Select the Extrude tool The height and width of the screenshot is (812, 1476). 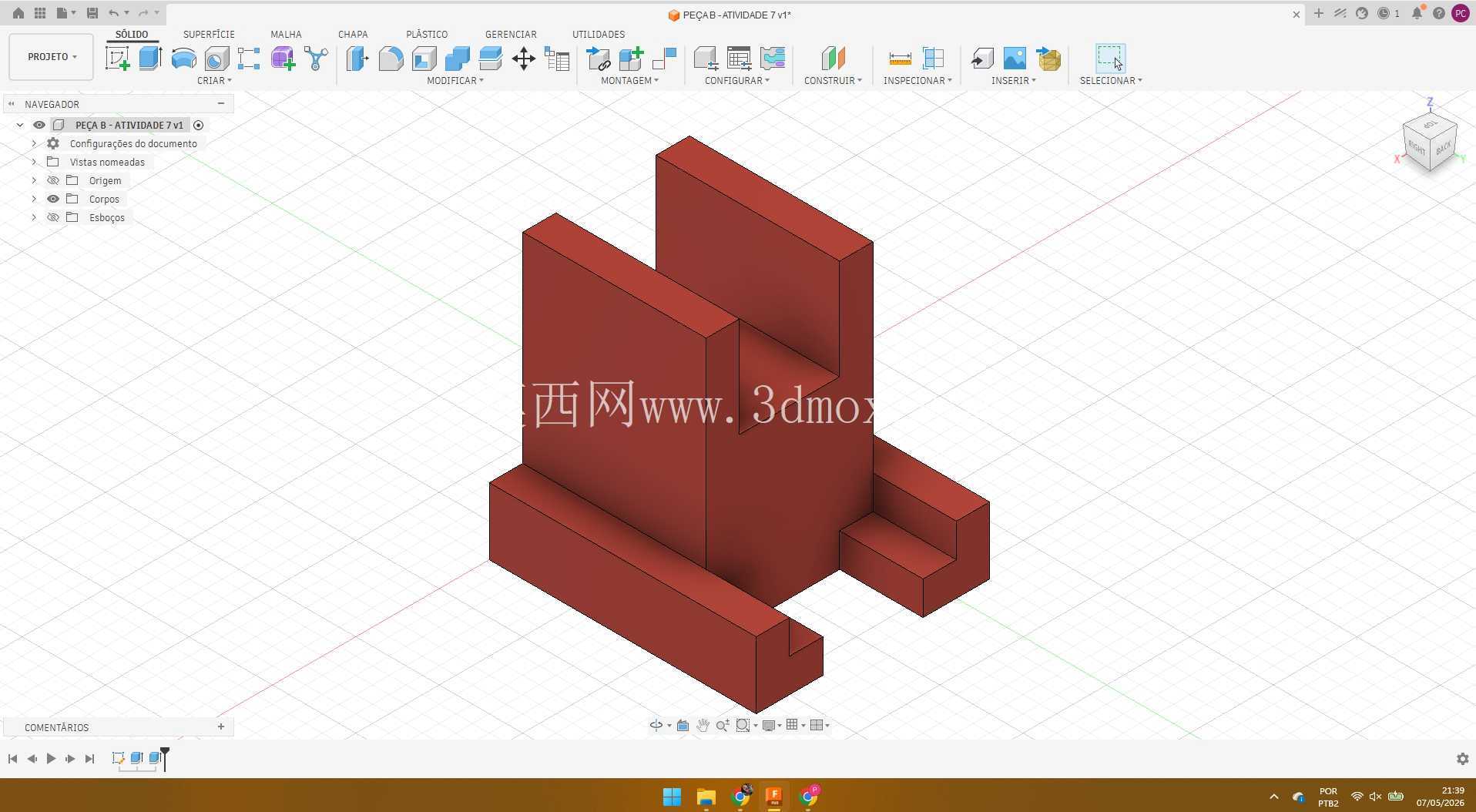pyautogui.click(x=150, y=59)
